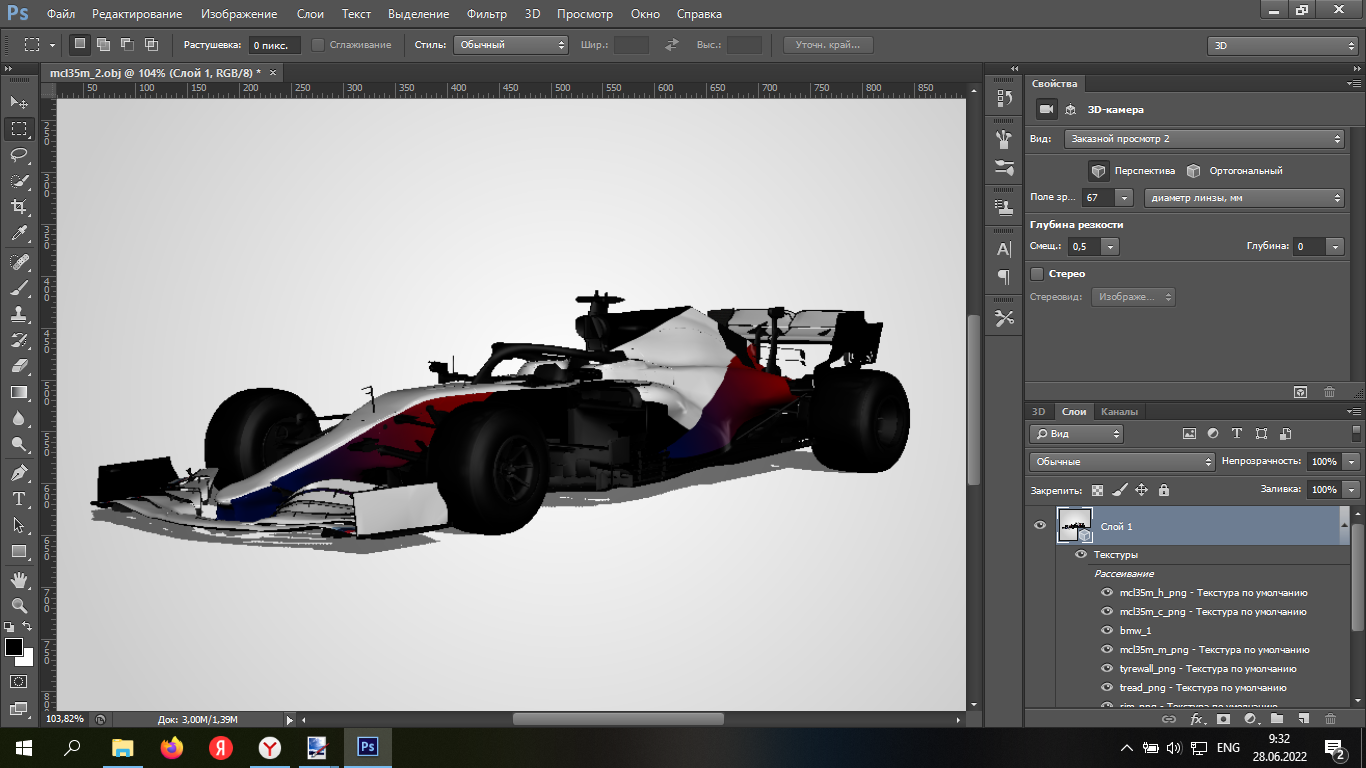
Task: Toggle visibility of Текстуры group
Action: click(1081, 554)
